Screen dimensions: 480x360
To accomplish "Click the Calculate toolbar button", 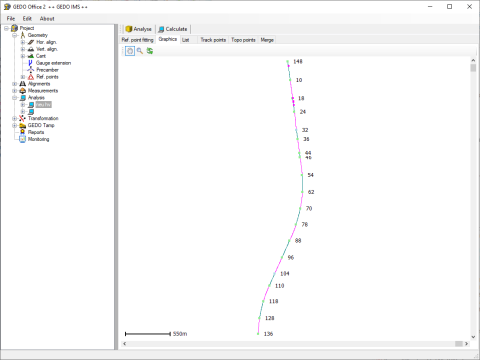I will pos(173,29).
